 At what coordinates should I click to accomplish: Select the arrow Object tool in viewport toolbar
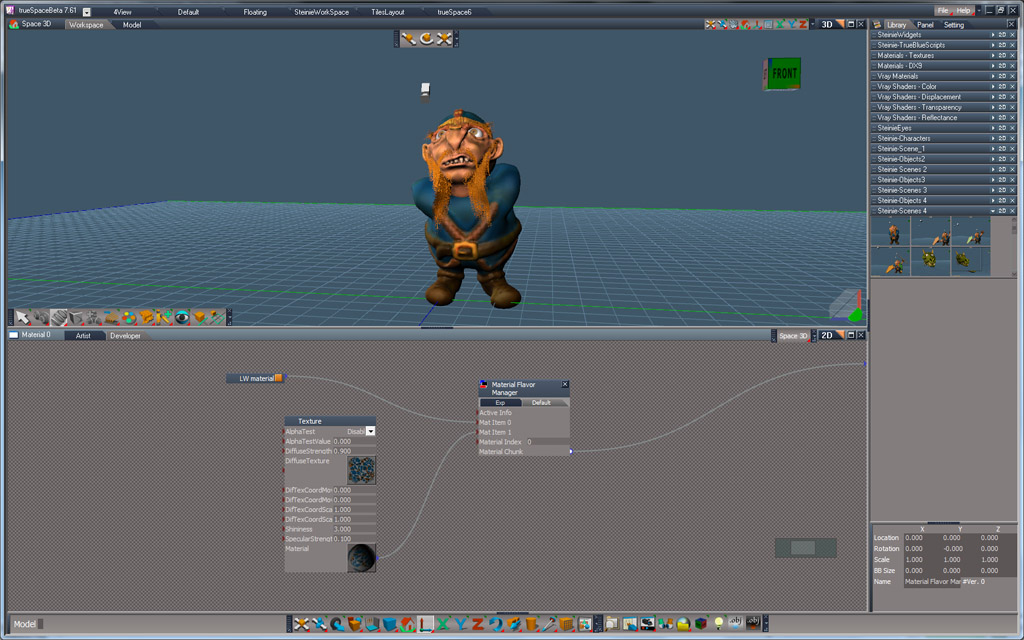22,317
